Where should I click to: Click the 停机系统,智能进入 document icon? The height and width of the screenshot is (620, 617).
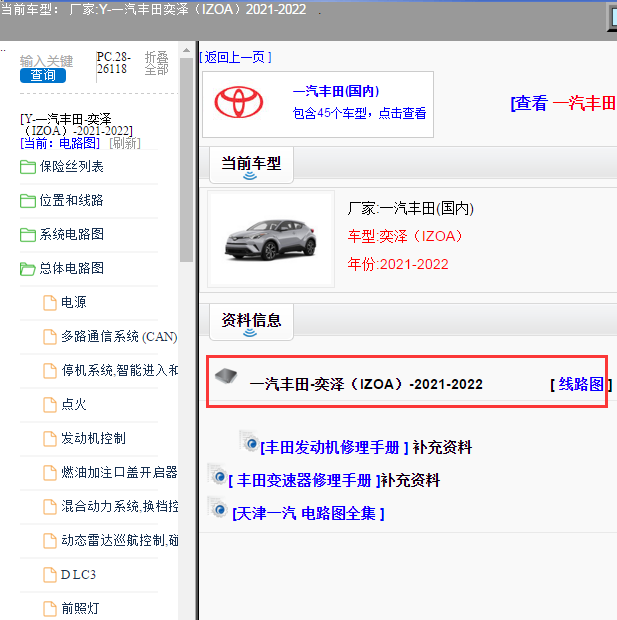(x=50, y=370)
